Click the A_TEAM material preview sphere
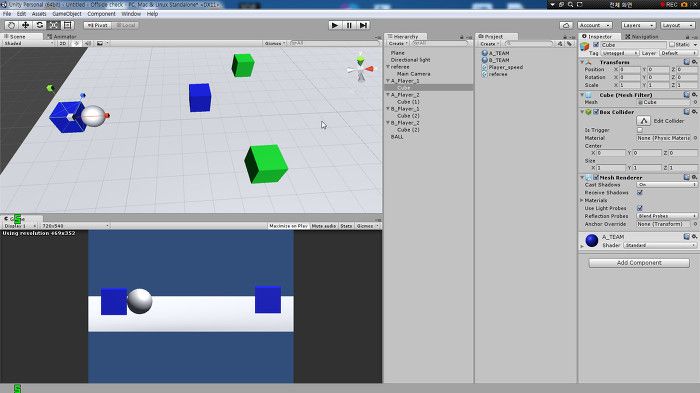The width and height of the screenshot is (700, 393). [x=592, y=240]
